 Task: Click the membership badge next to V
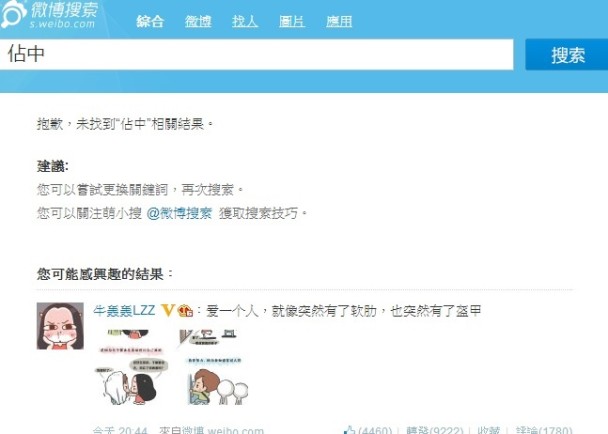[x=185, y=311]
